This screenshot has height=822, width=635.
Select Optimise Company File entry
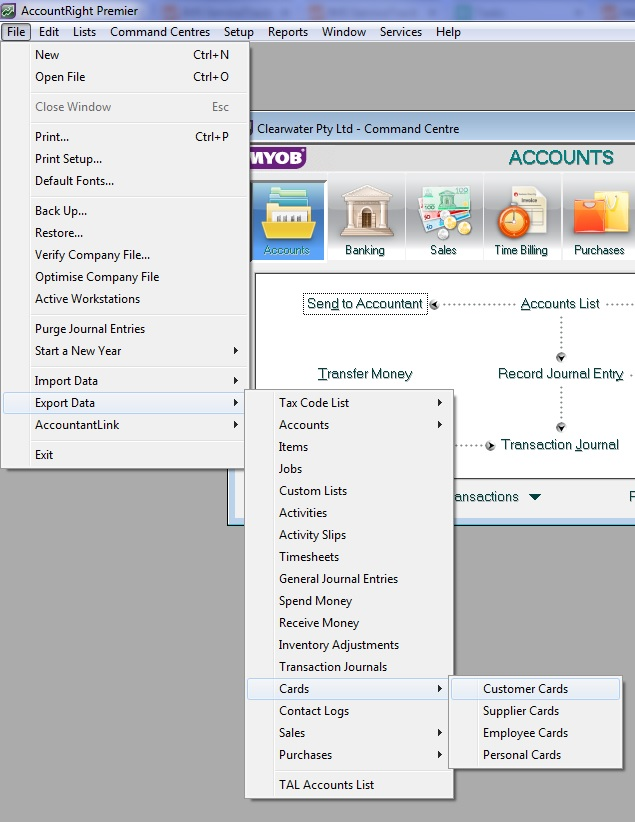pyautogui.click(x=125, y=277)
